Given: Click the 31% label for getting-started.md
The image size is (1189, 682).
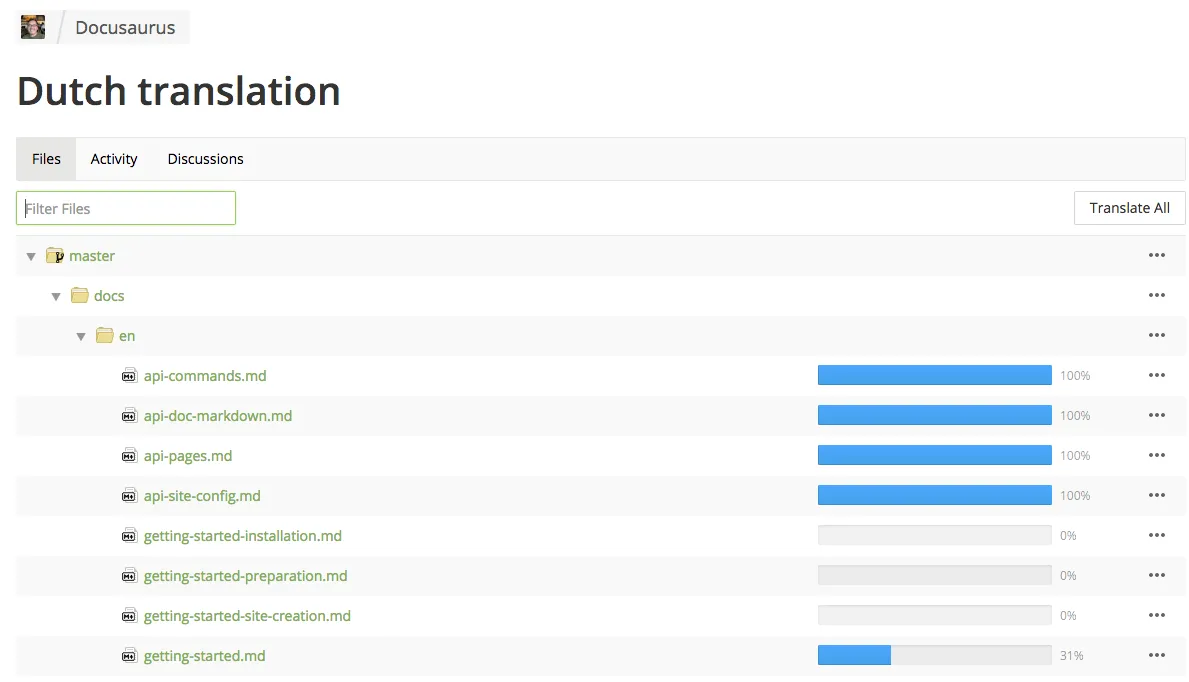Looking at the screenshot, I should [1071, 655].
